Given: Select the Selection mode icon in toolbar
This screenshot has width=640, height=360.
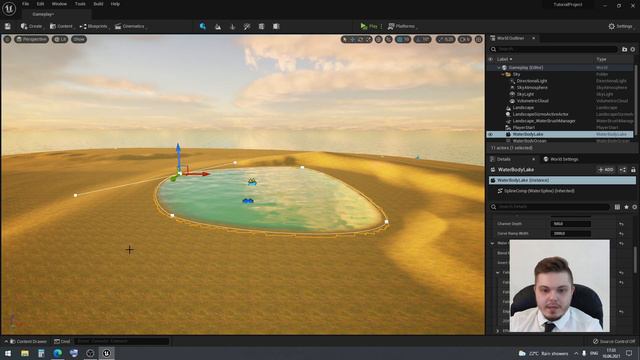Looking at the screenshot, I should click(x=203, y=26).
